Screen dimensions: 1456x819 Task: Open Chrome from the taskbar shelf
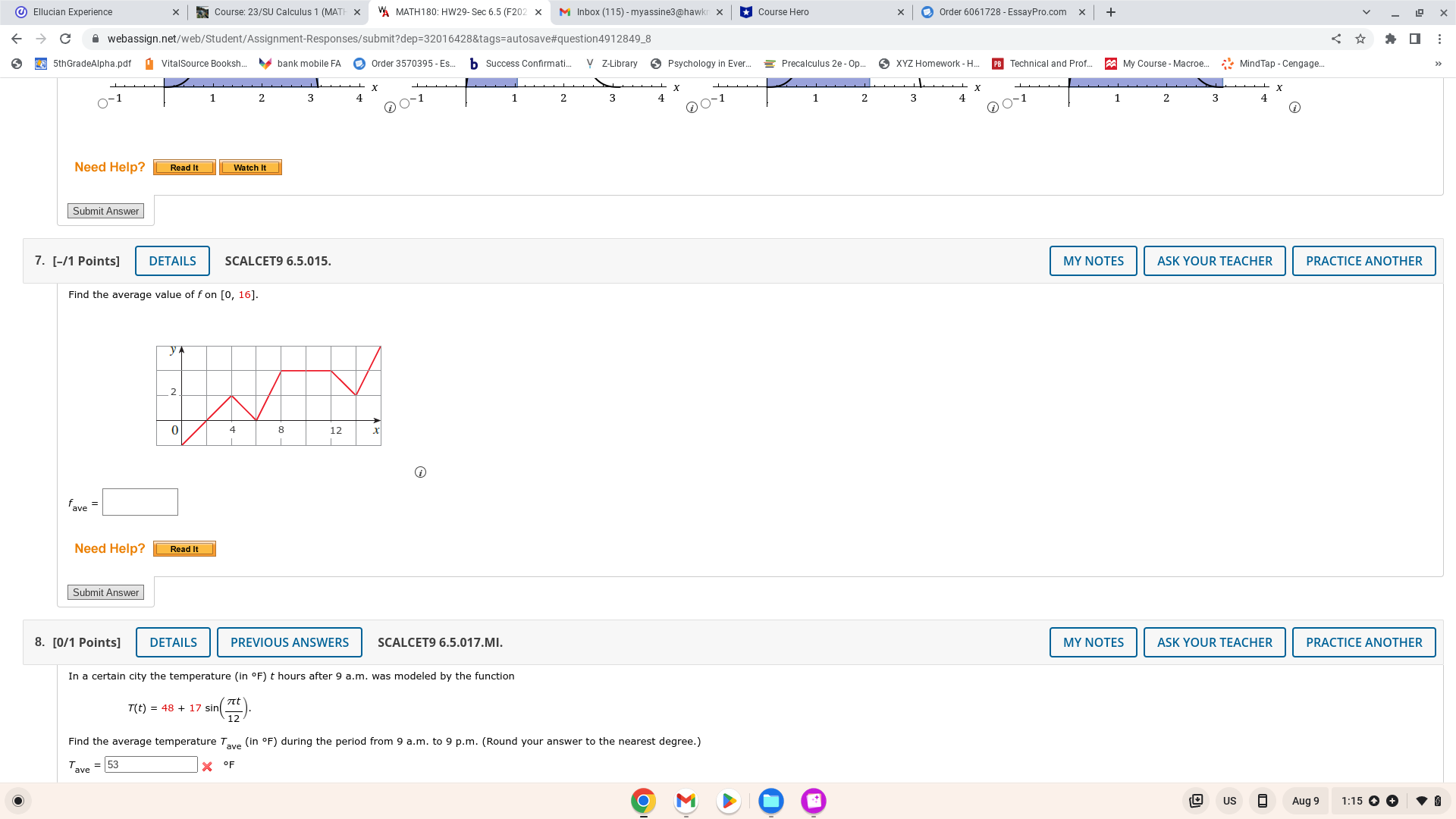643,801
